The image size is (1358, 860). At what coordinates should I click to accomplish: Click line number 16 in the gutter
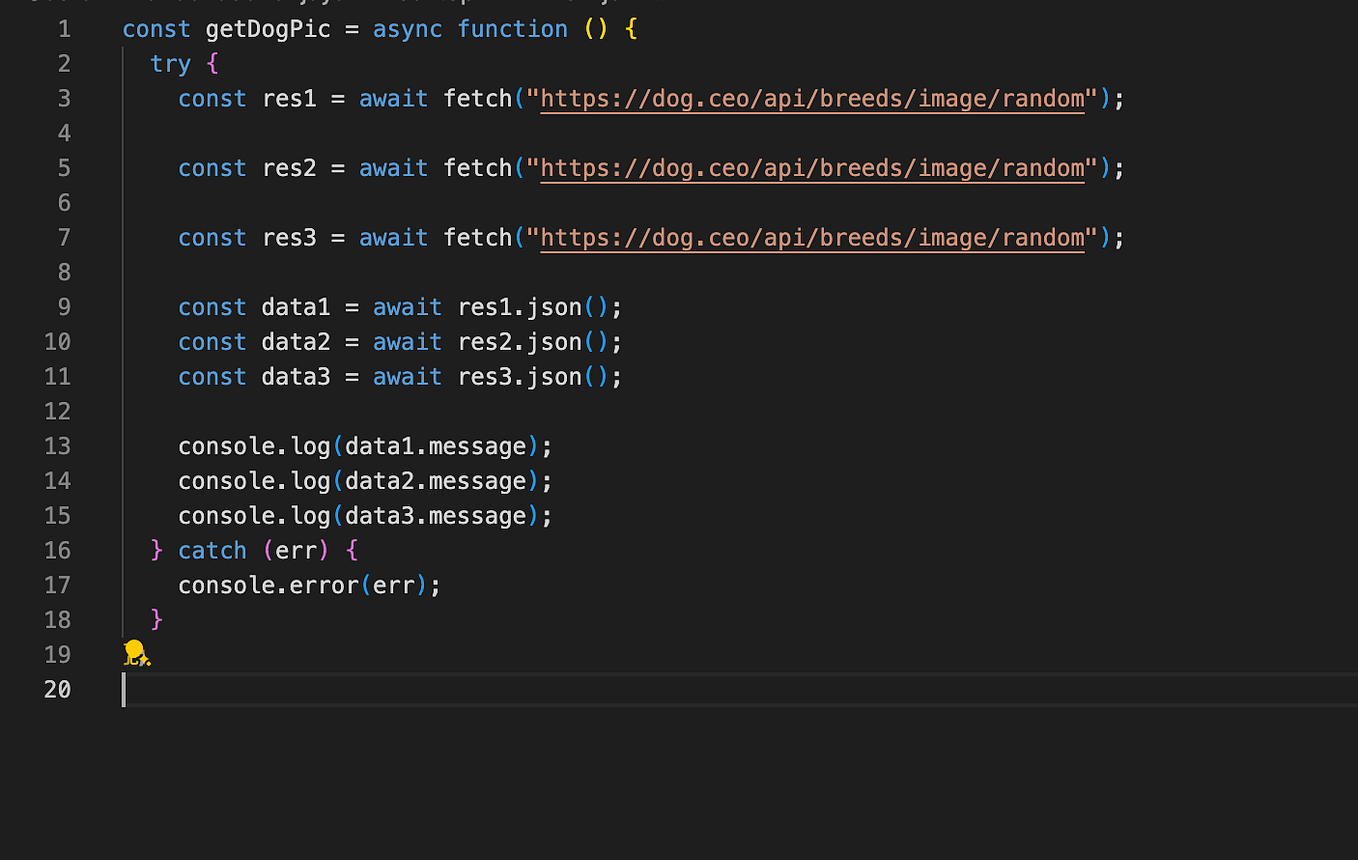58,550
